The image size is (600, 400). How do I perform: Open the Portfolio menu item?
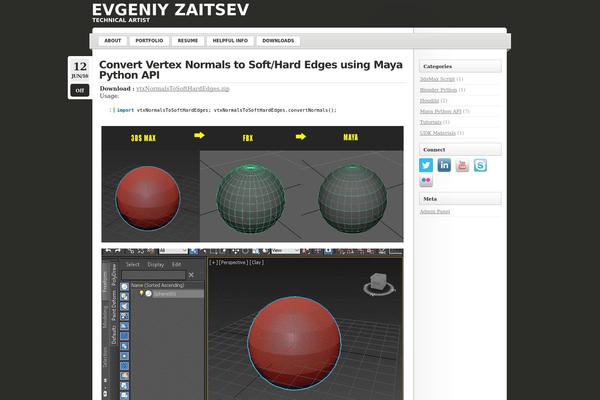coord(149,41)
